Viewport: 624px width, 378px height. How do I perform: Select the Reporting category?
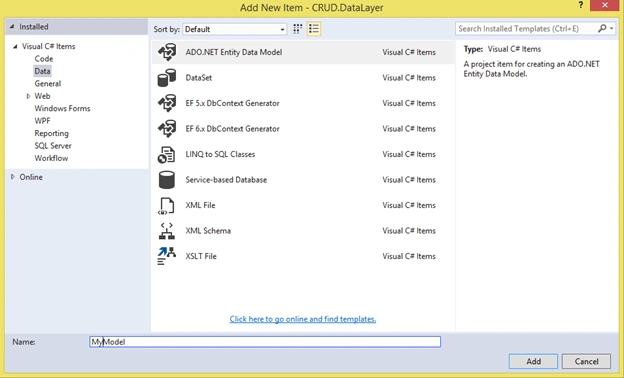[51, 133]
